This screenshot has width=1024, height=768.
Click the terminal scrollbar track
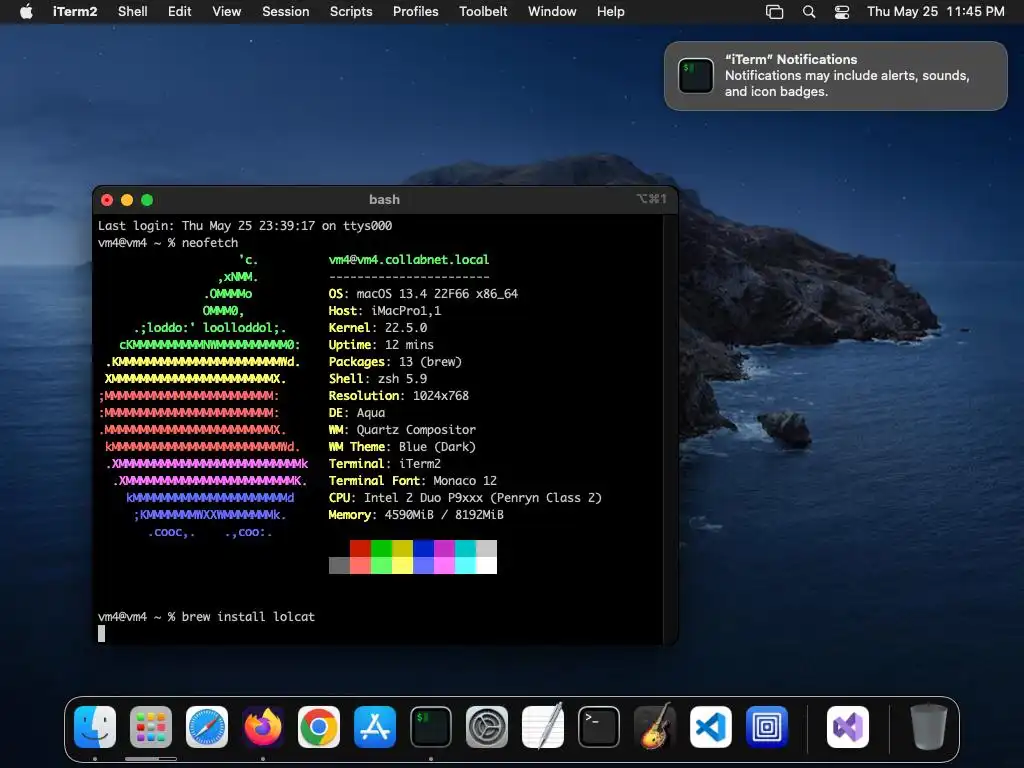coord(668,428)
